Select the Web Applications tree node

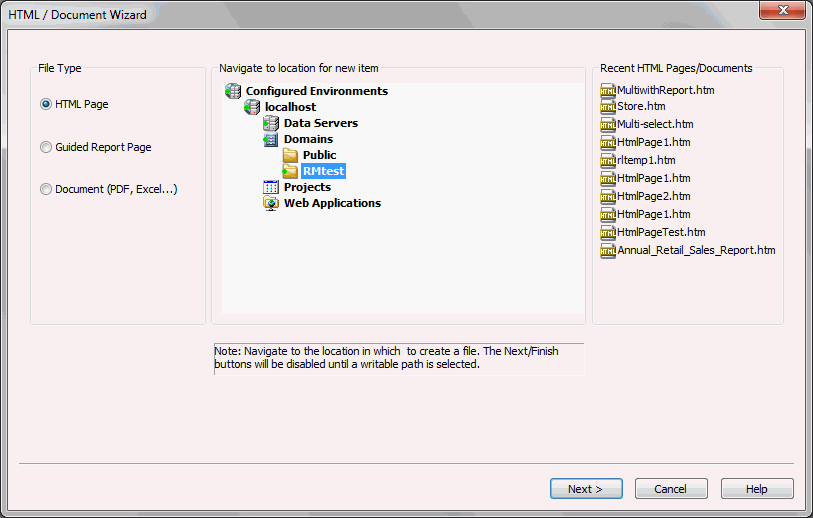point(332,203)
